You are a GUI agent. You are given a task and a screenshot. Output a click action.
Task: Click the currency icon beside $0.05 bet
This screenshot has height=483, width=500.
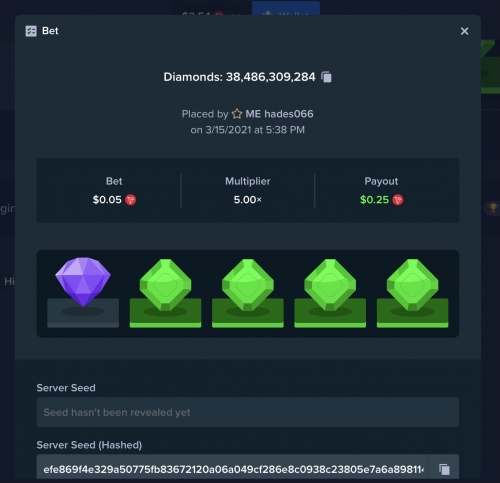(x=130, y=200)
